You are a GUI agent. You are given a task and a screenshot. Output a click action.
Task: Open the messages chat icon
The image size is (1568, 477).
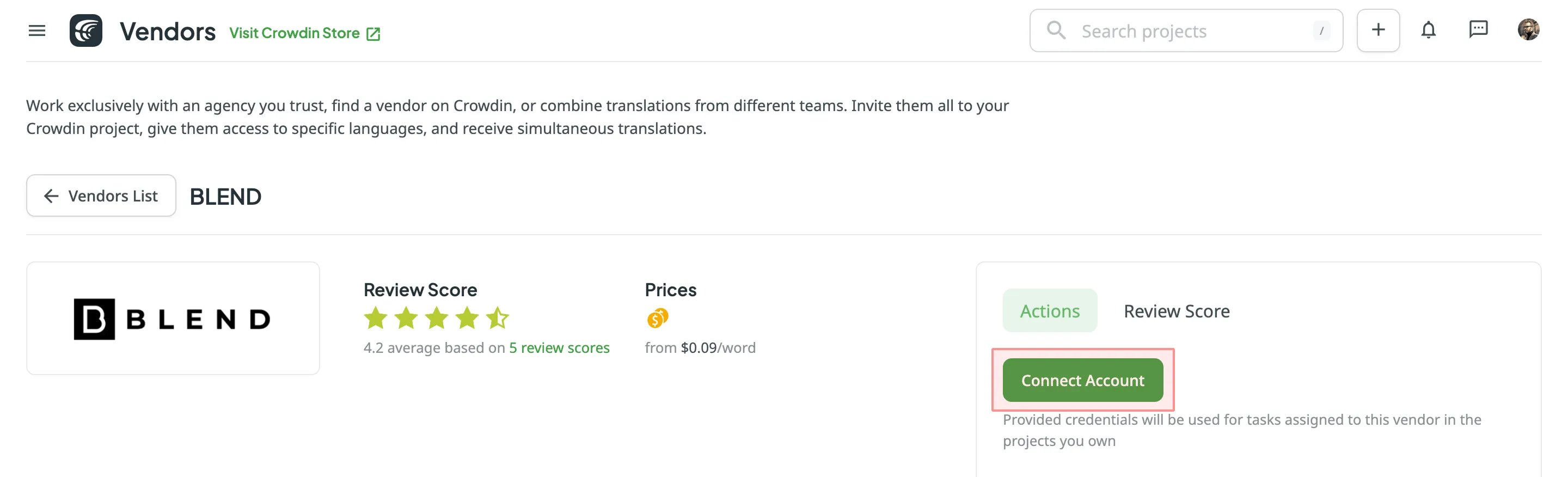coord(1478,29)
